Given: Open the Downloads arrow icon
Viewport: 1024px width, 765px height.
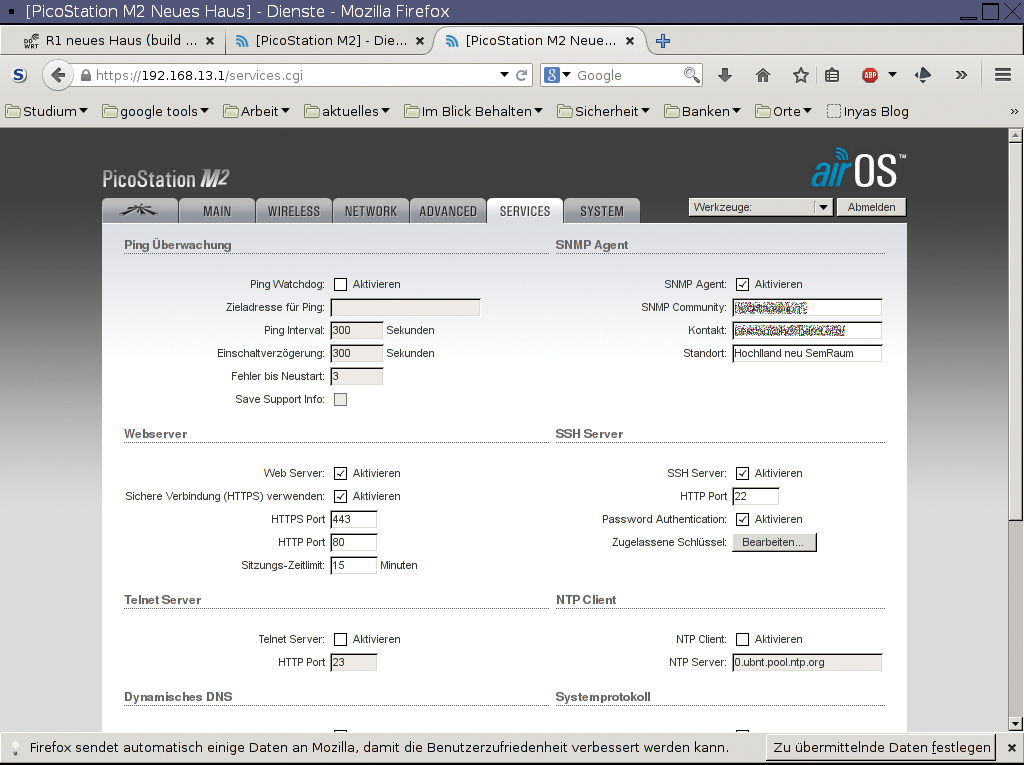Looking at the screenshot, I should point(725,75).
